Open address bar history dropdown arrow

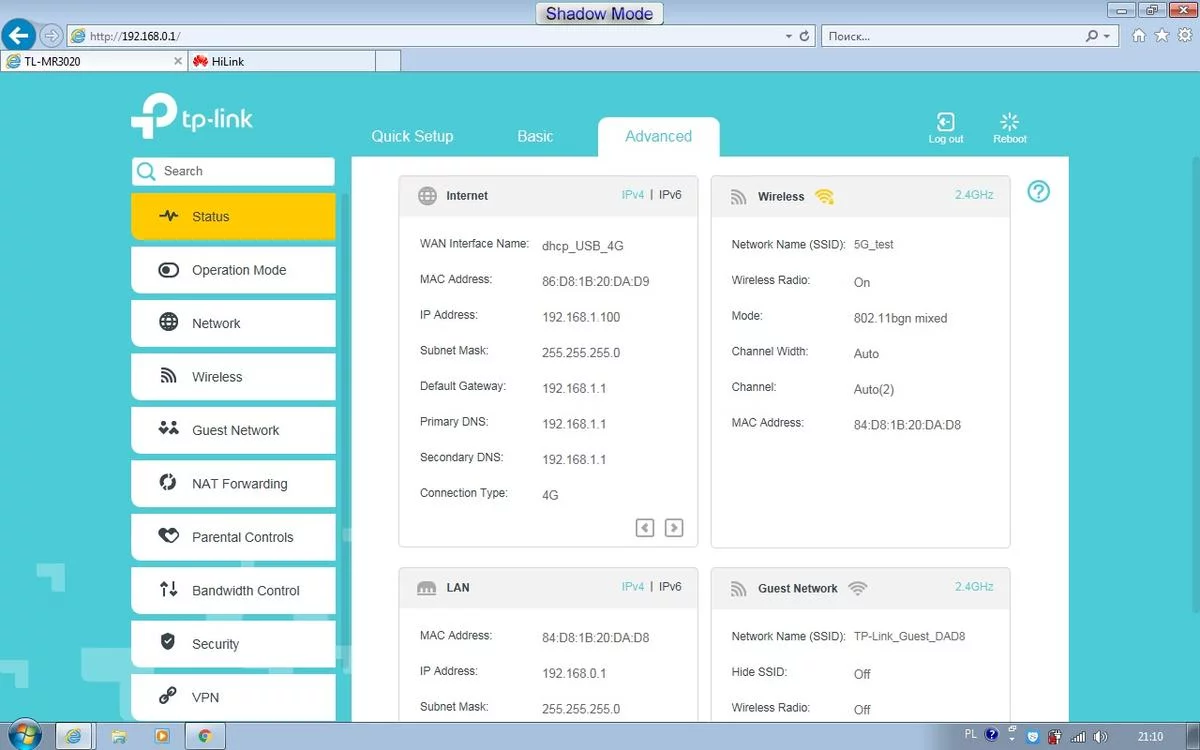pyautogui.click(x=788, y=36)
